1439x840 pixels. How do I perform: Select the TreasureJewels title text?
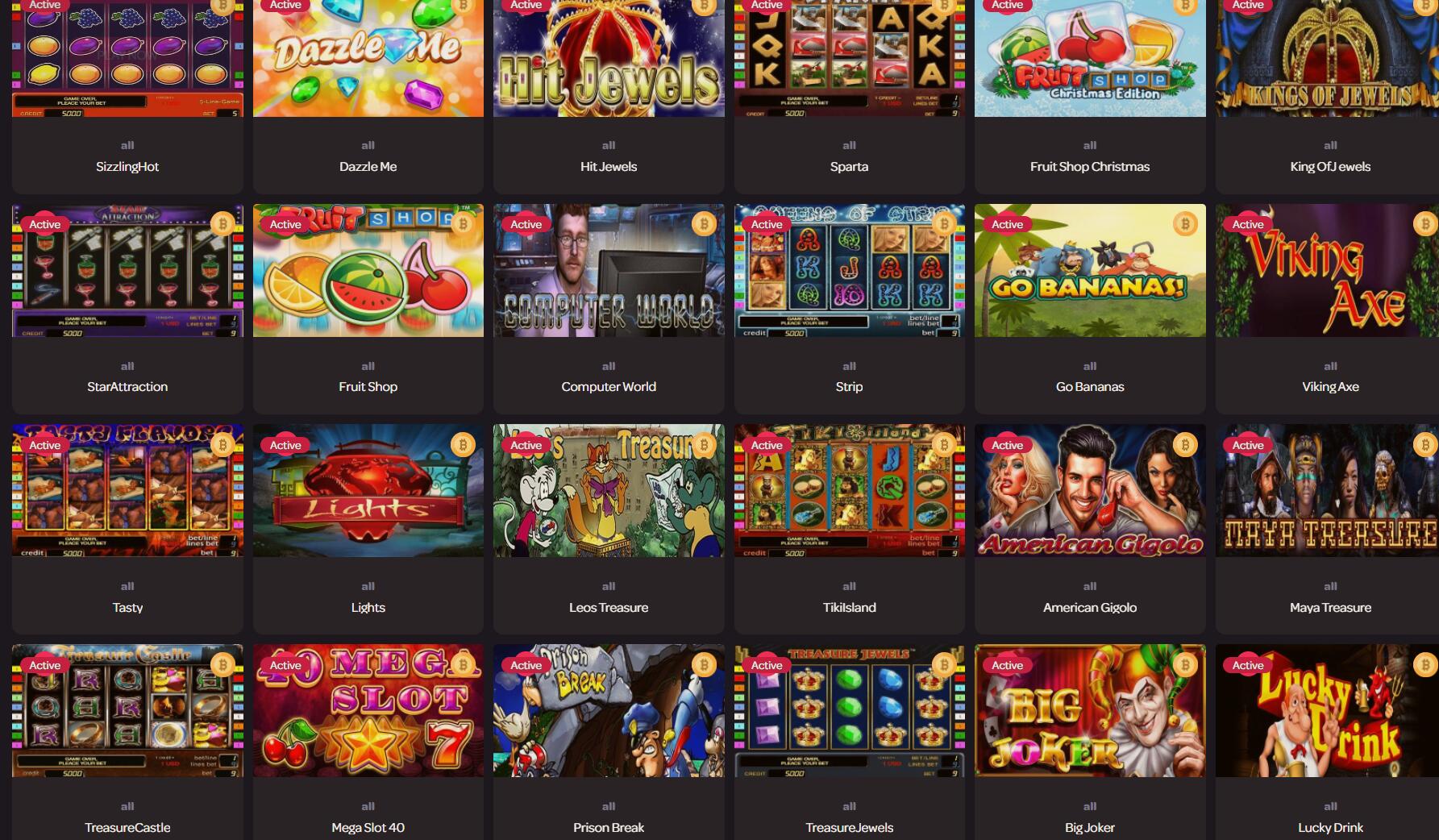coord(849,828)
